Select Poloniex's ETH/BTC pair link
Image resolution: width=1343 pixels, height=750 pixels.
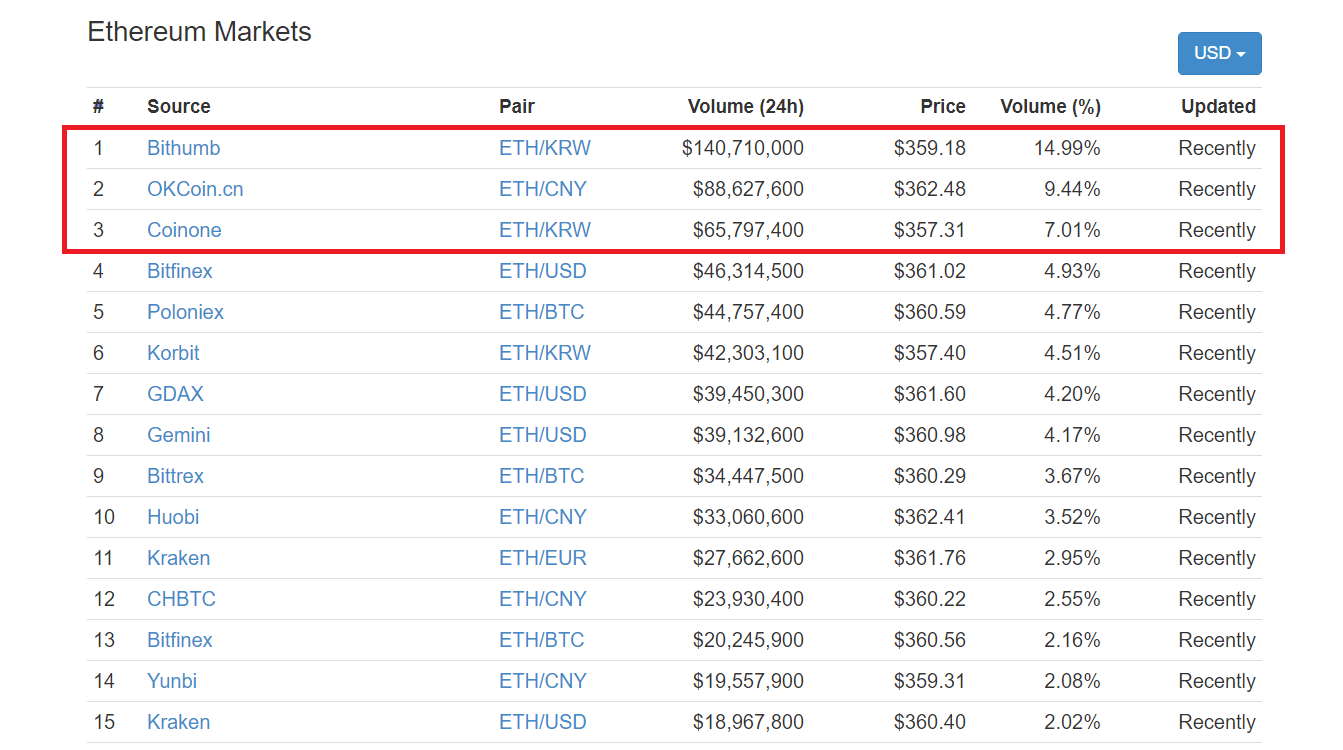coord(541,312)
